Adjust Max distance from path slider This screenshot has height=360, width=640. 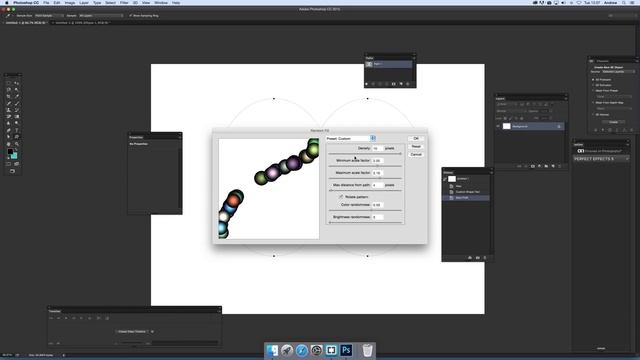(365, 191)
